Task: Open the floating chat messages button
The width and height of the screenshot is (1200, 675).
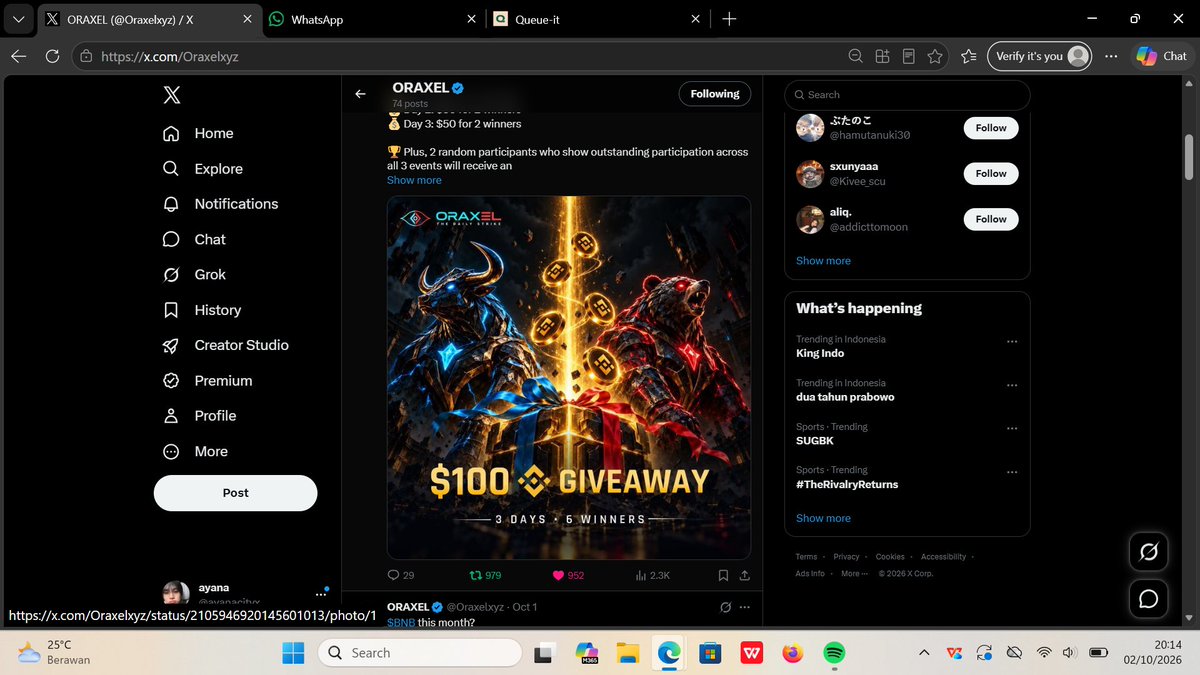Action: point(1148,598)
